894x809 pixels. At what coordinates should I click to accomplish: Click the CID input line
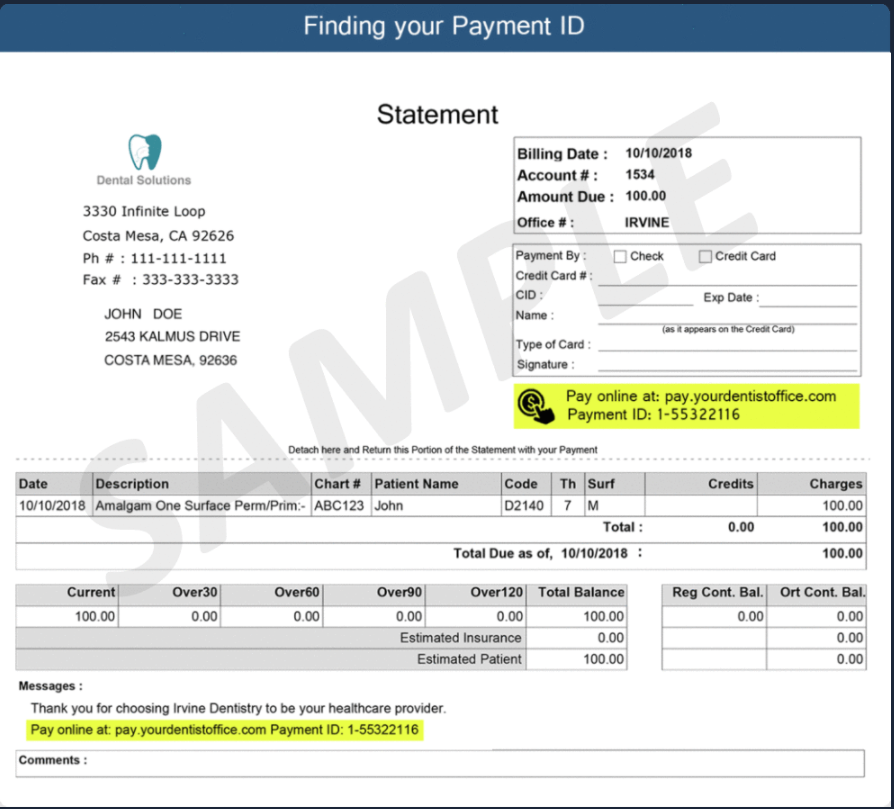(645, 298)
